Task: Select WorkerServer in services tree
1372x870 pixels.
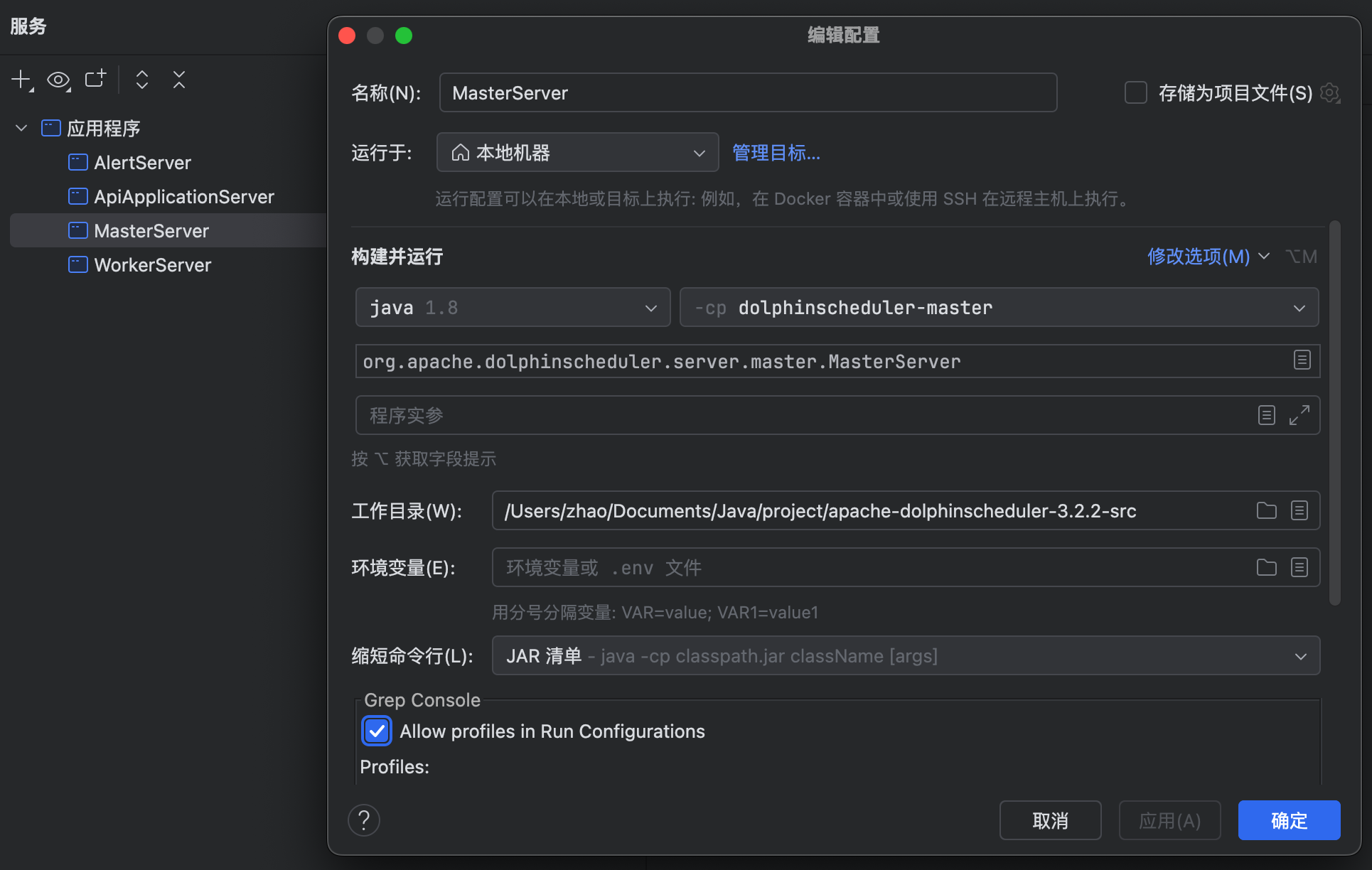Action: click(152, 265)
